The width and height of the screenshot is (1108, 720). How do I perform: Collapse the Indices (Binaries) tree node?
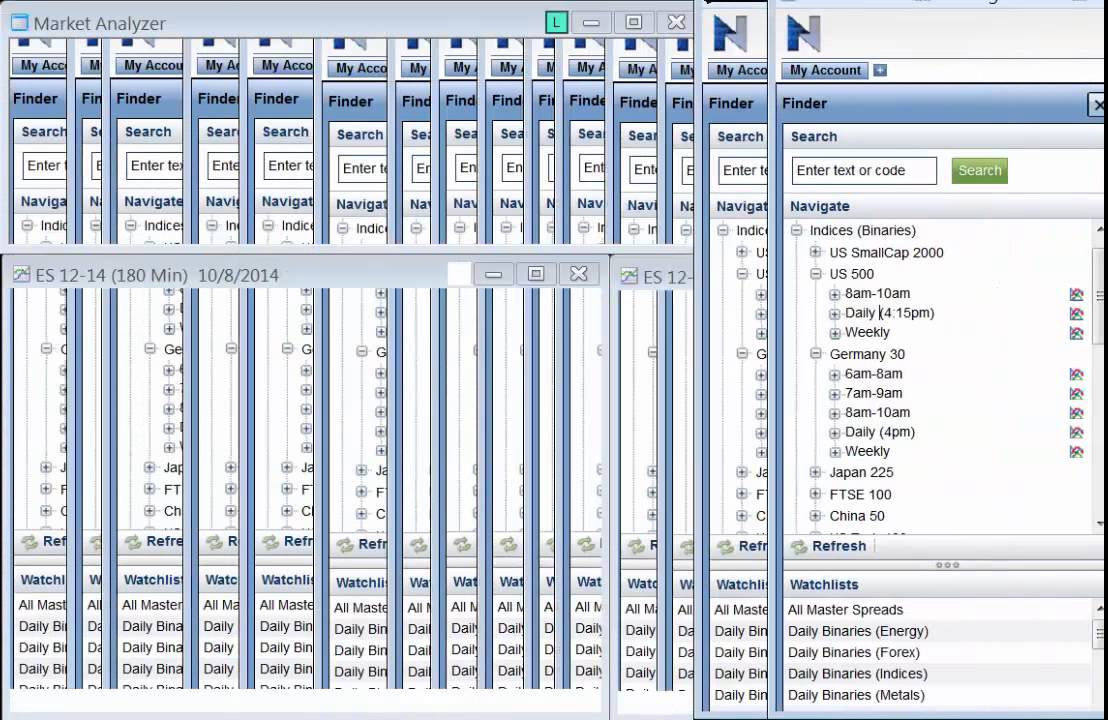pos(796,230)
